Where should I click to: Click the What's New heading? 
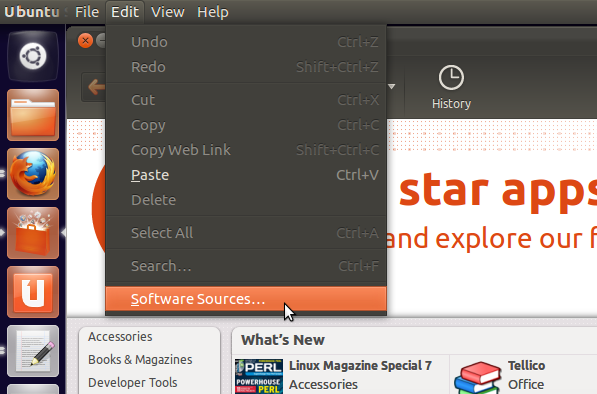click(x=283, y=340)
